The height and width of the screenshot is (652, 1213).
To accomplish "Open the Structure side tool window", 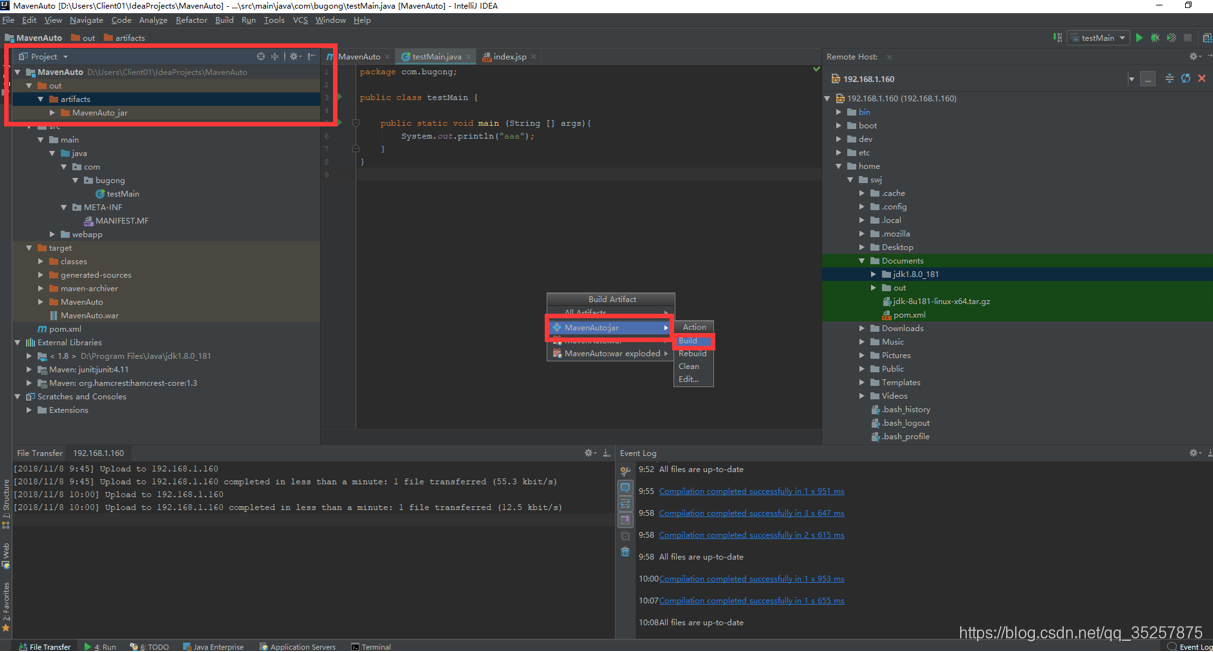I will point(6,504).
